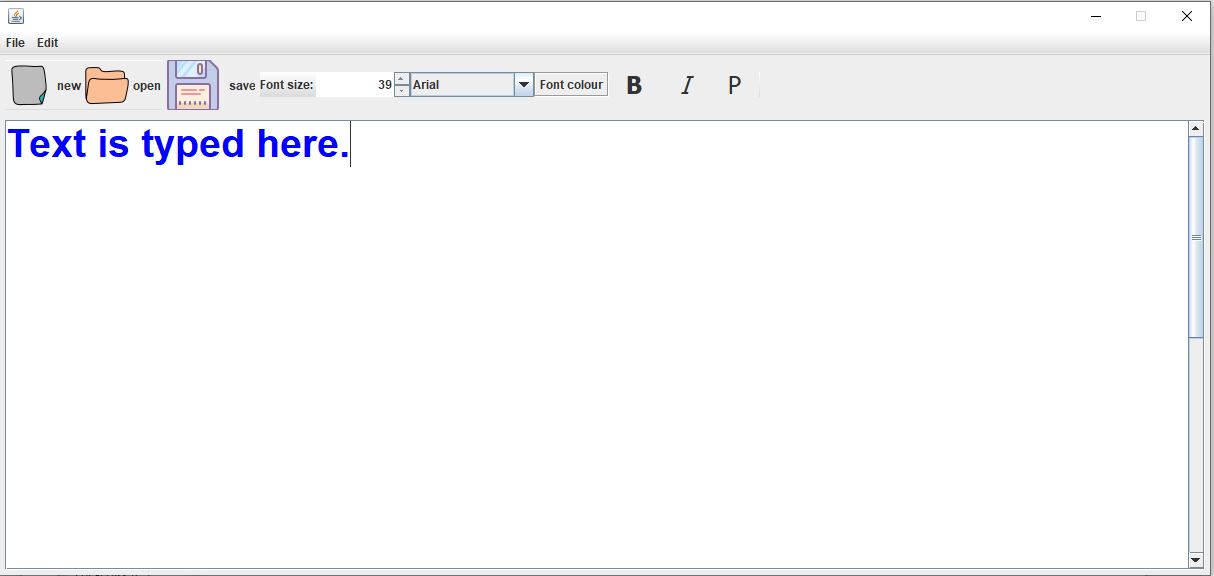Click inside the font size field showing 39

[355, 85]
